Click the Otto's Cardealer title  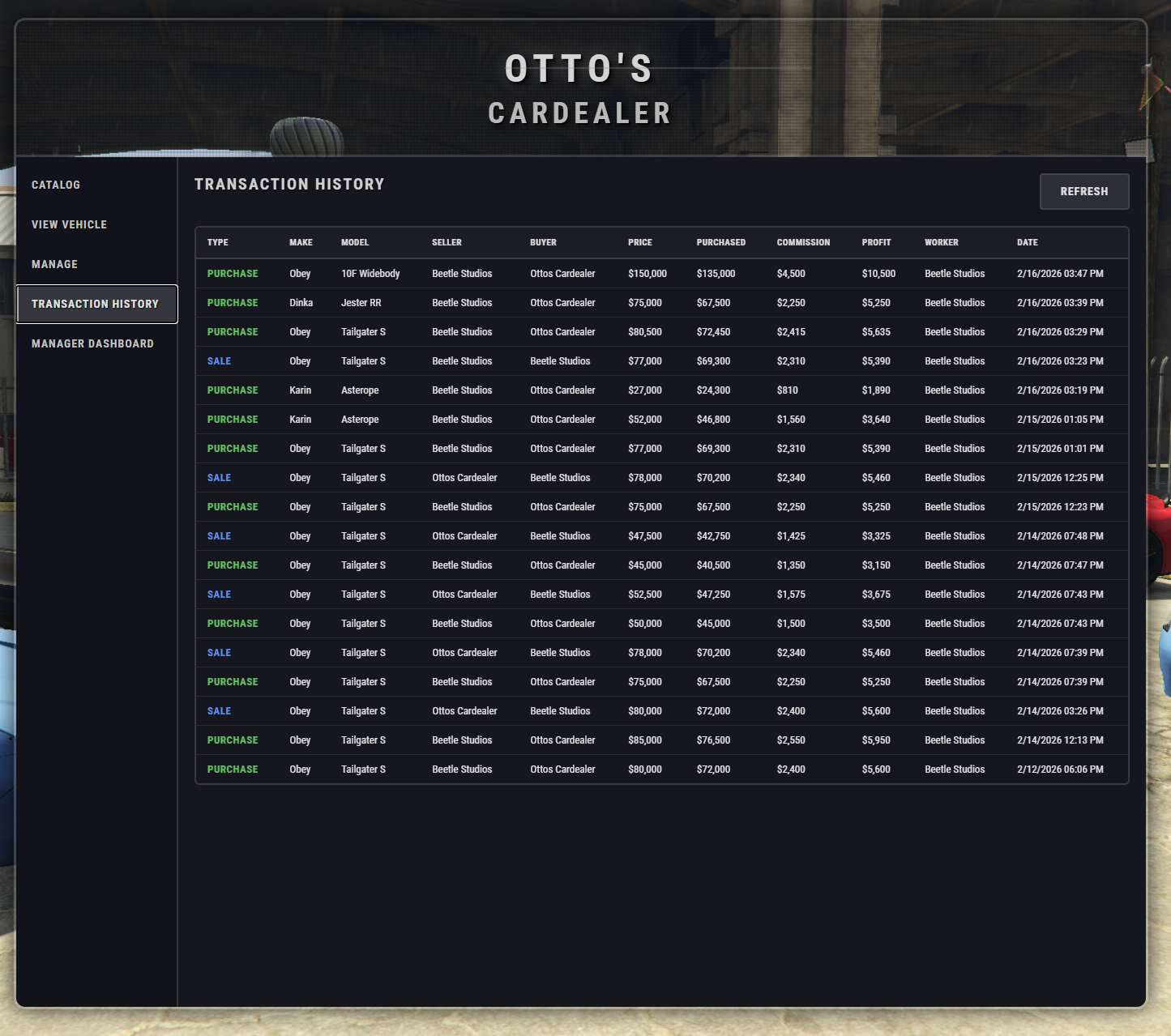click(580, 90)
